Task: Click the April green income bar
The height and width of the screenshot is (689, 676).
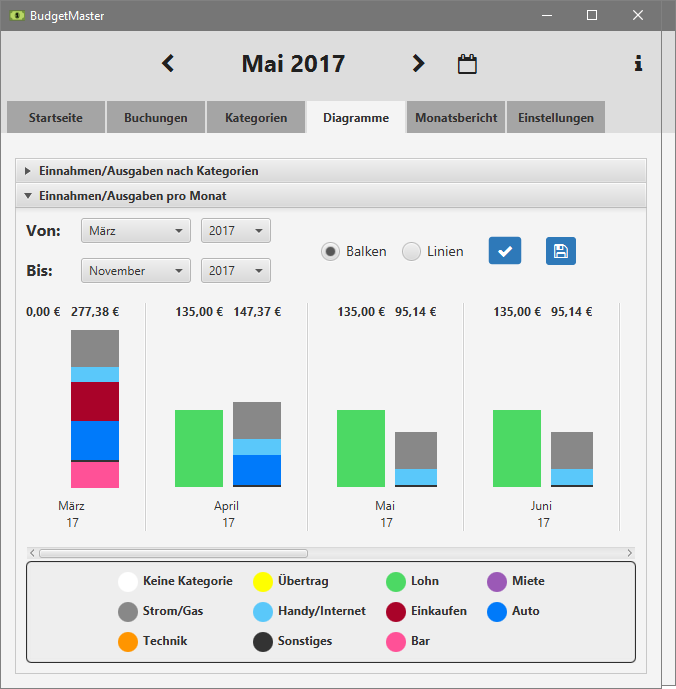Action: (x=199, y=448)
